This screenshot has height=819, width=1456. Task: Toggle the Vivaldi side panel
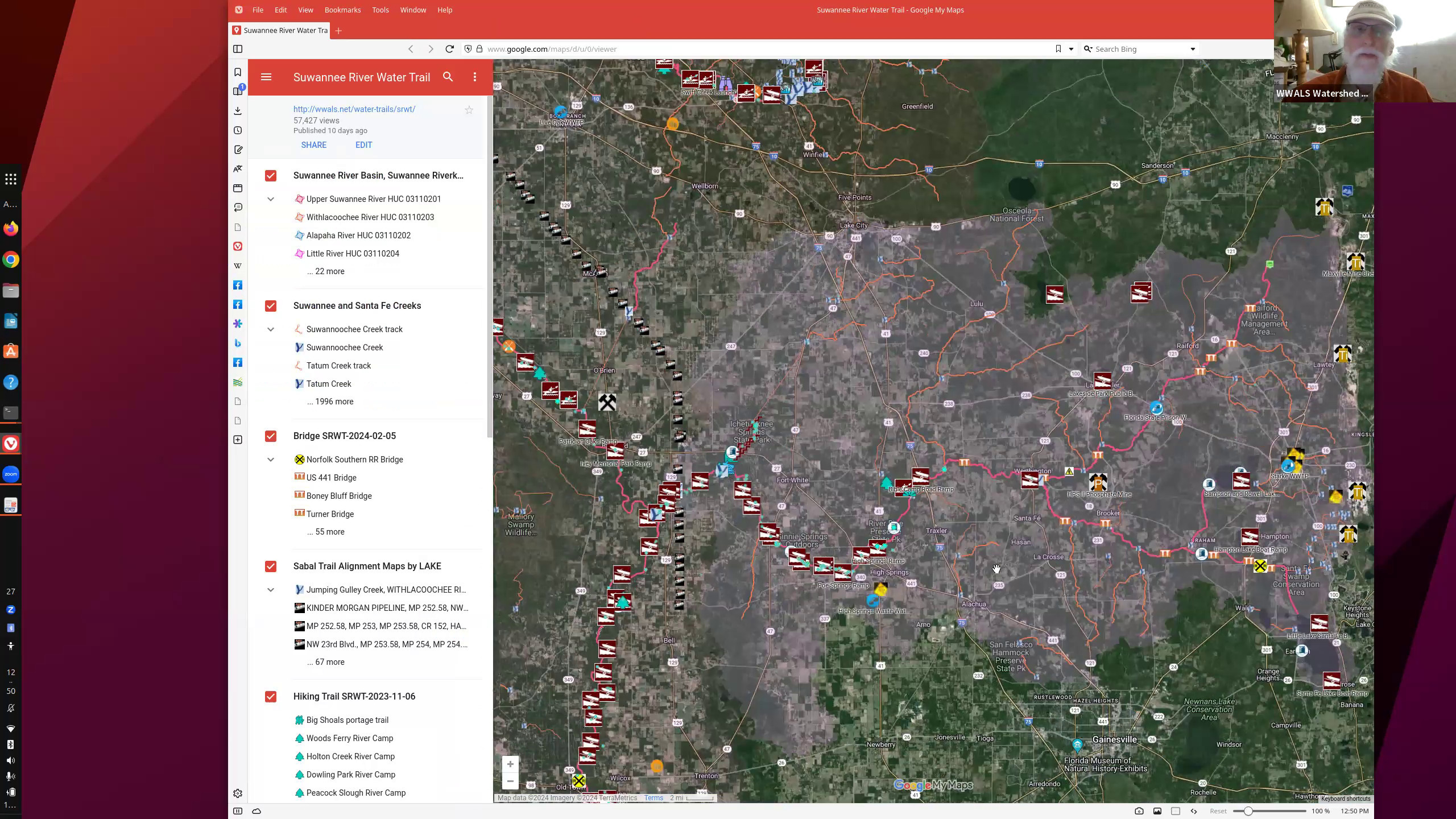point(238,49)
